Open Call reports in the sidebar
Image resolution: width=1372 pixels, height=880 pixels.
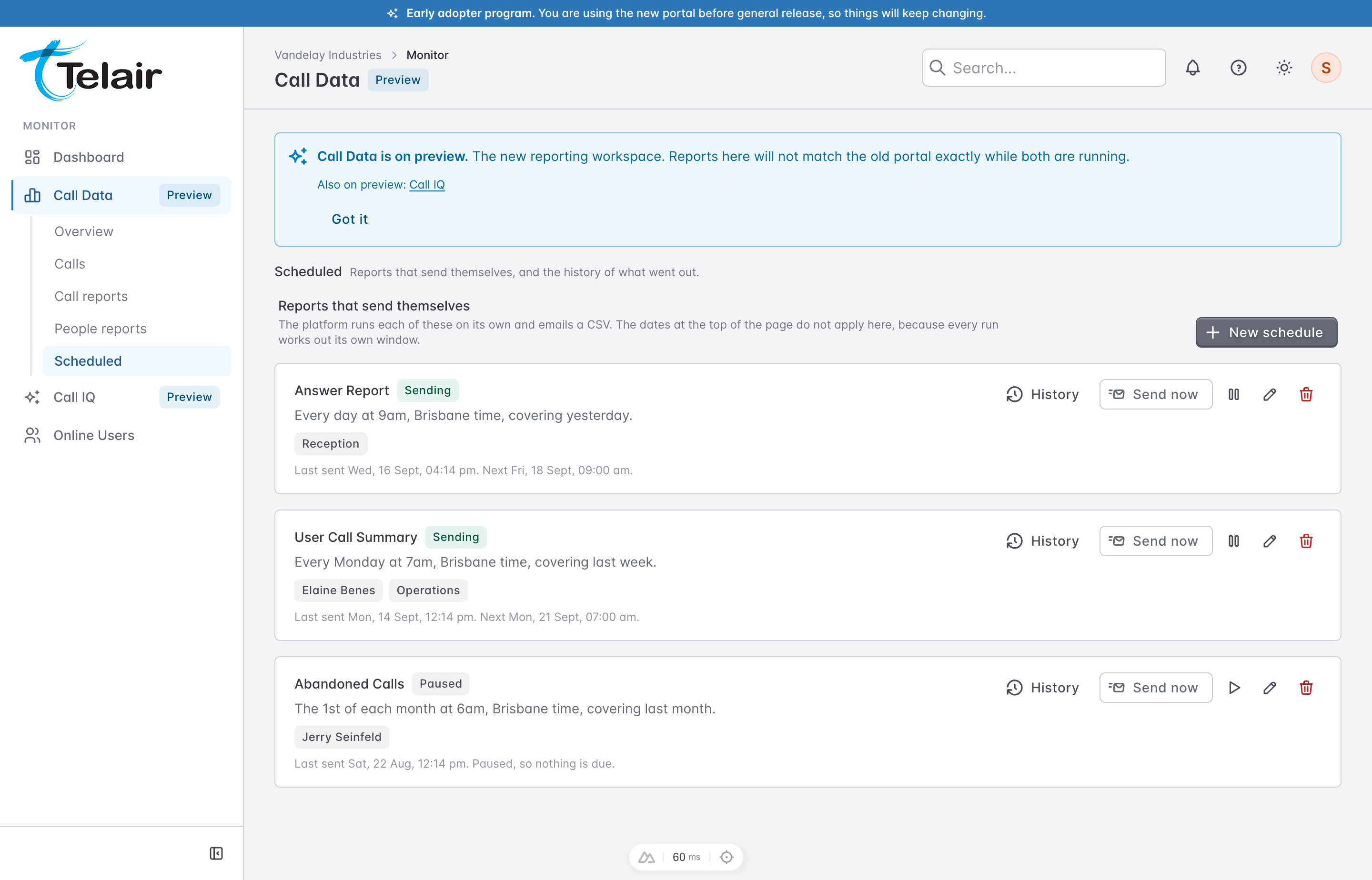coord(137,297)
